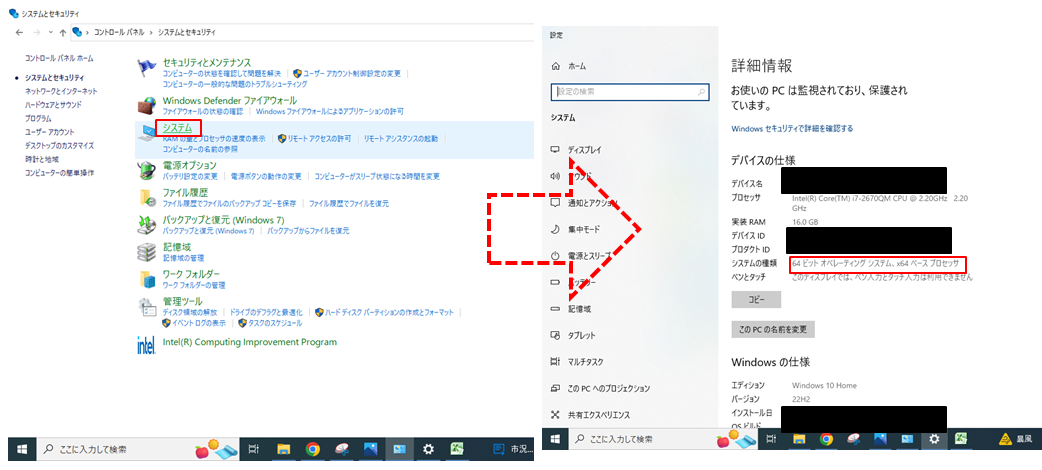Screen dimensions: 1042x470
Task: Open Windows Defender ファイアウォール heading link
Action: 230,100
